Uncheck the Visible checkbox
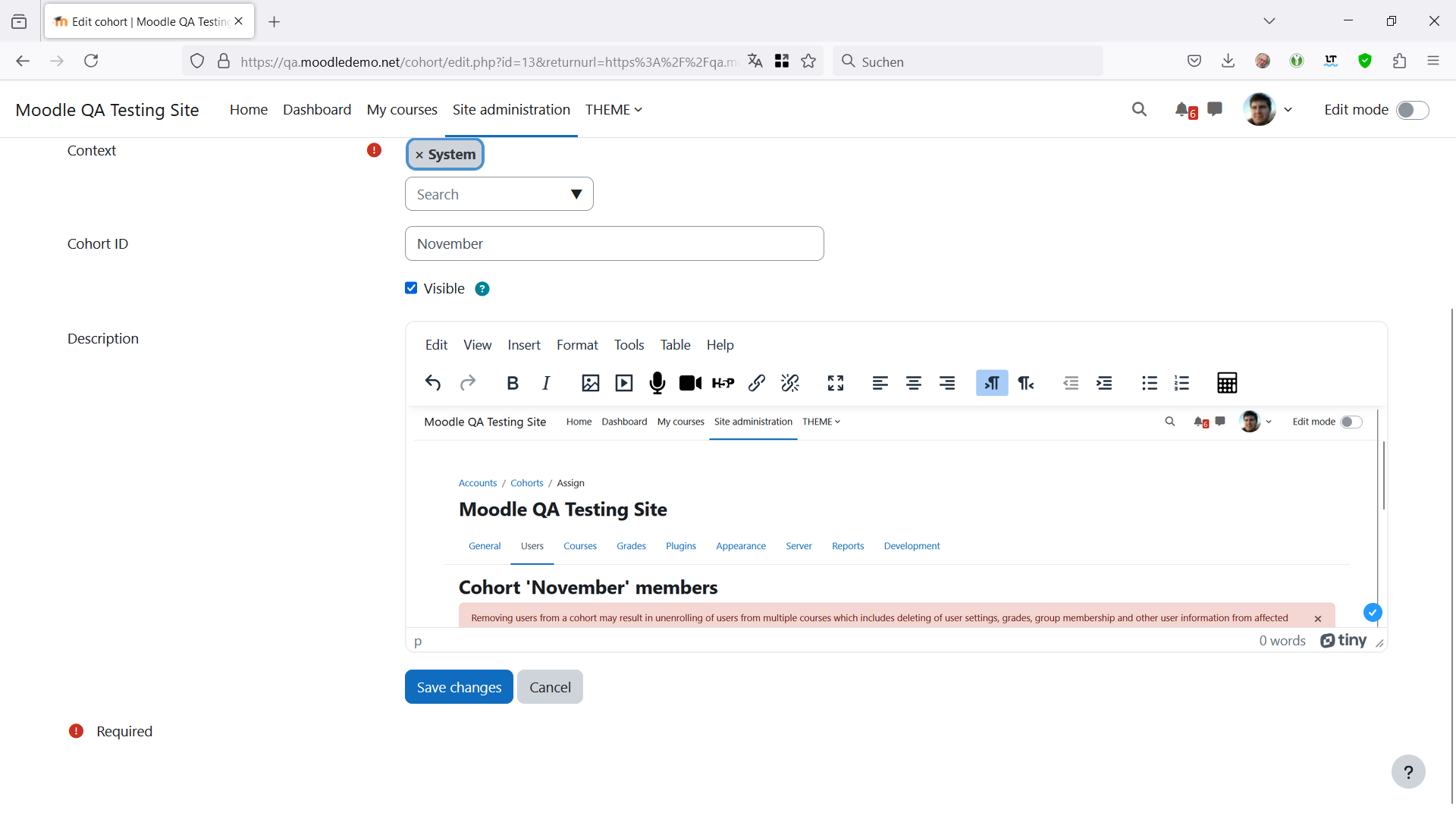Image resolution: width=1456 pixels, height=819 pixels. coord(411,288)
